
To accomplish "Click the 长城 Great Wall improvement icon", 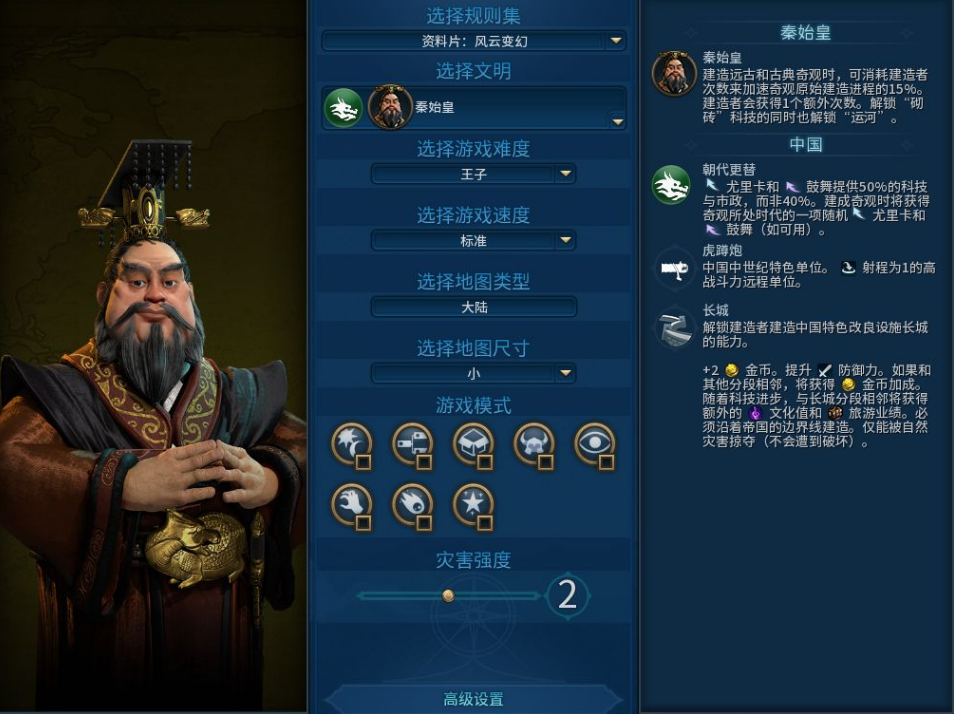I will pyautogui.click(x=674, y=329).
